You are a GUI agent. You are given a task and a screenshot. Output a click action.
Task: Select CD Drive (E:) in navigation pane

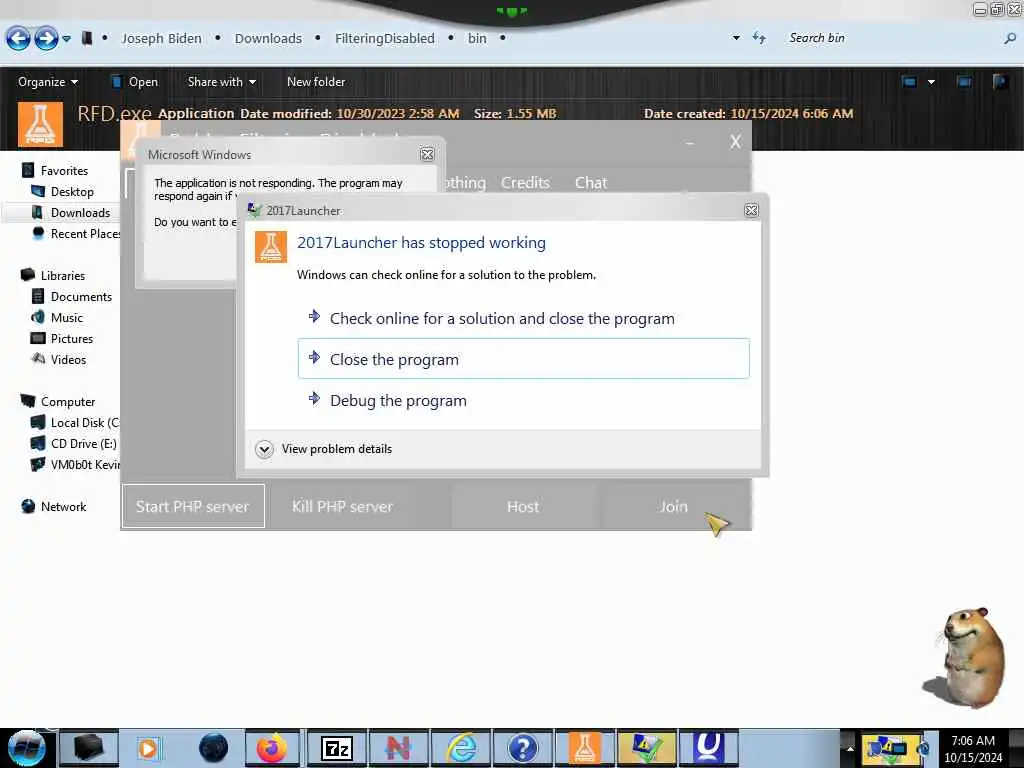84,443
